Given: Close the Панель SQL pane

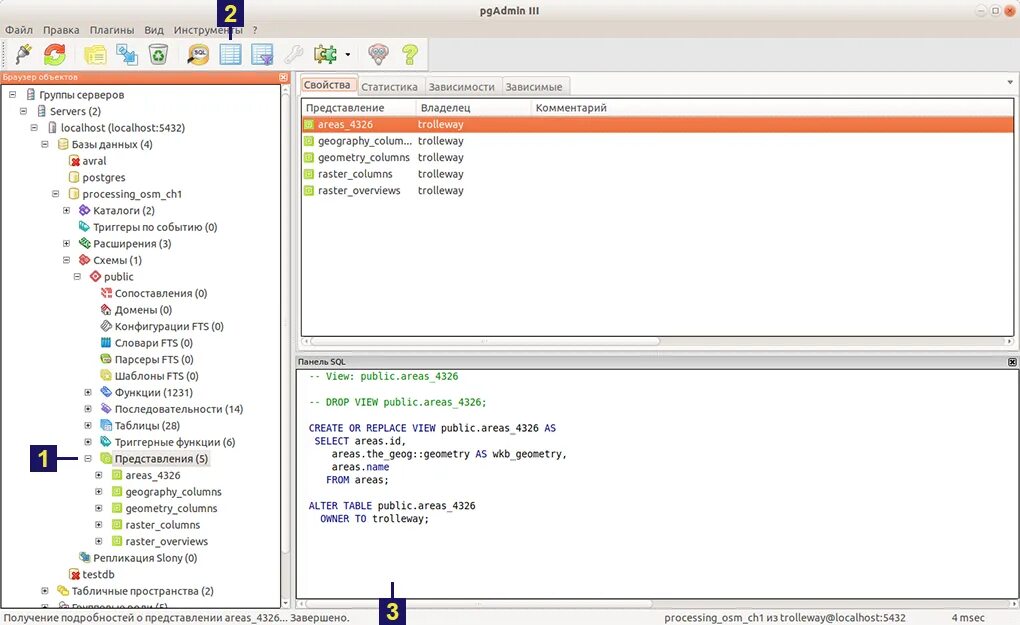Looking at the screenshot, I should (1012, 362).
